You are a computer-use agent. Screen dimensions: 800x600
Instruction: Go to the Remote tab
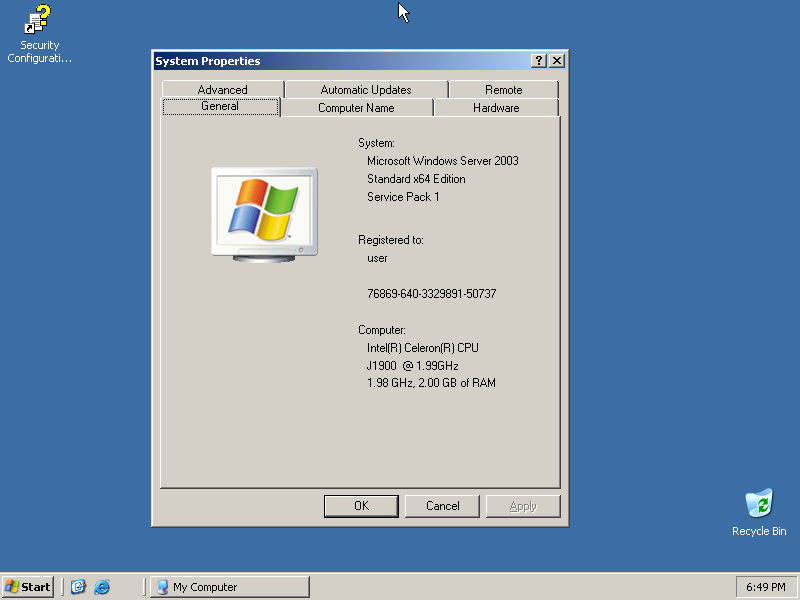tap(503, 90)
